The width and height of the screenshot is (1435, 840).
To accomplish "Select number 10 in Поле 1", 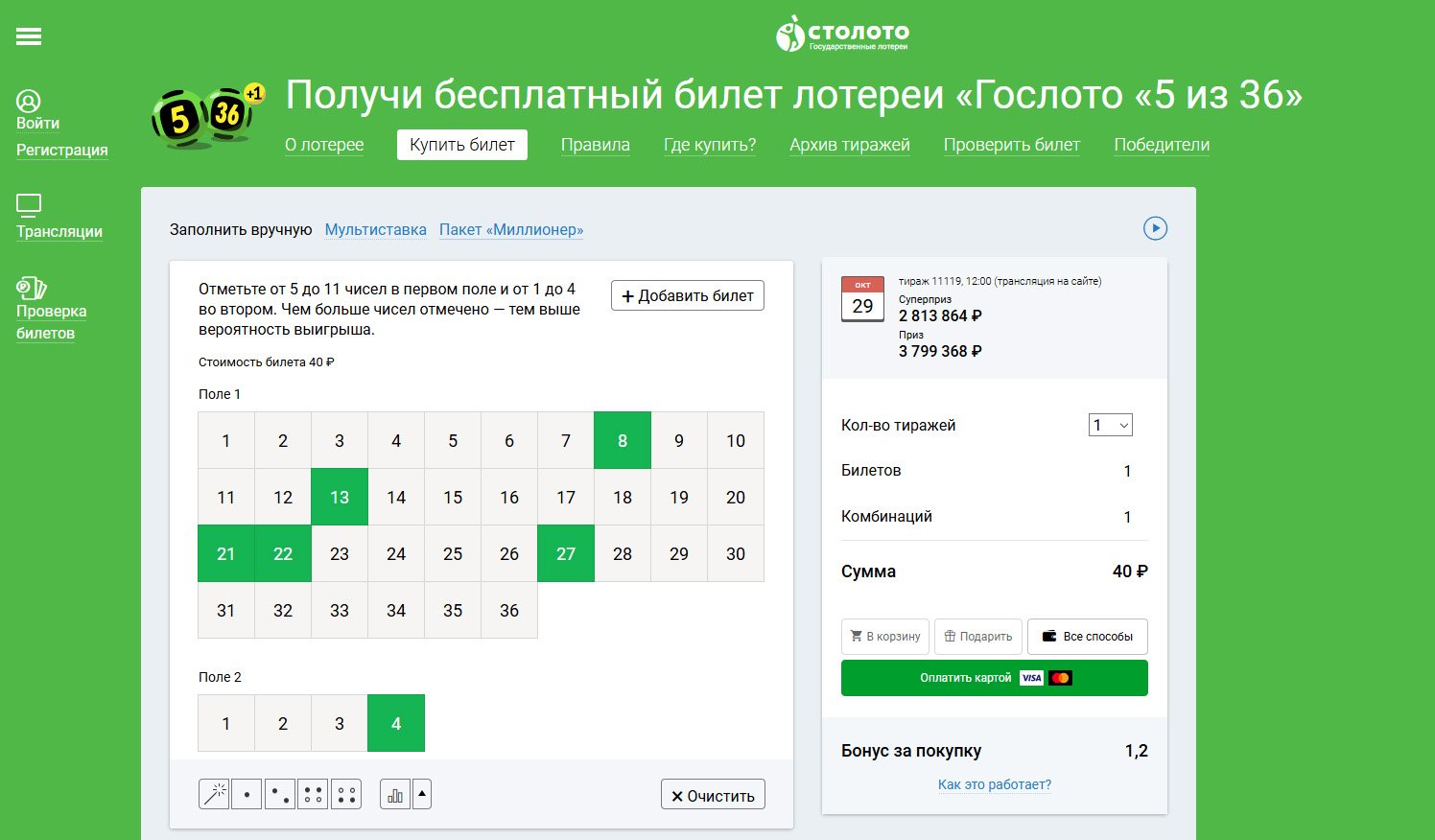I will click(736, 440).
